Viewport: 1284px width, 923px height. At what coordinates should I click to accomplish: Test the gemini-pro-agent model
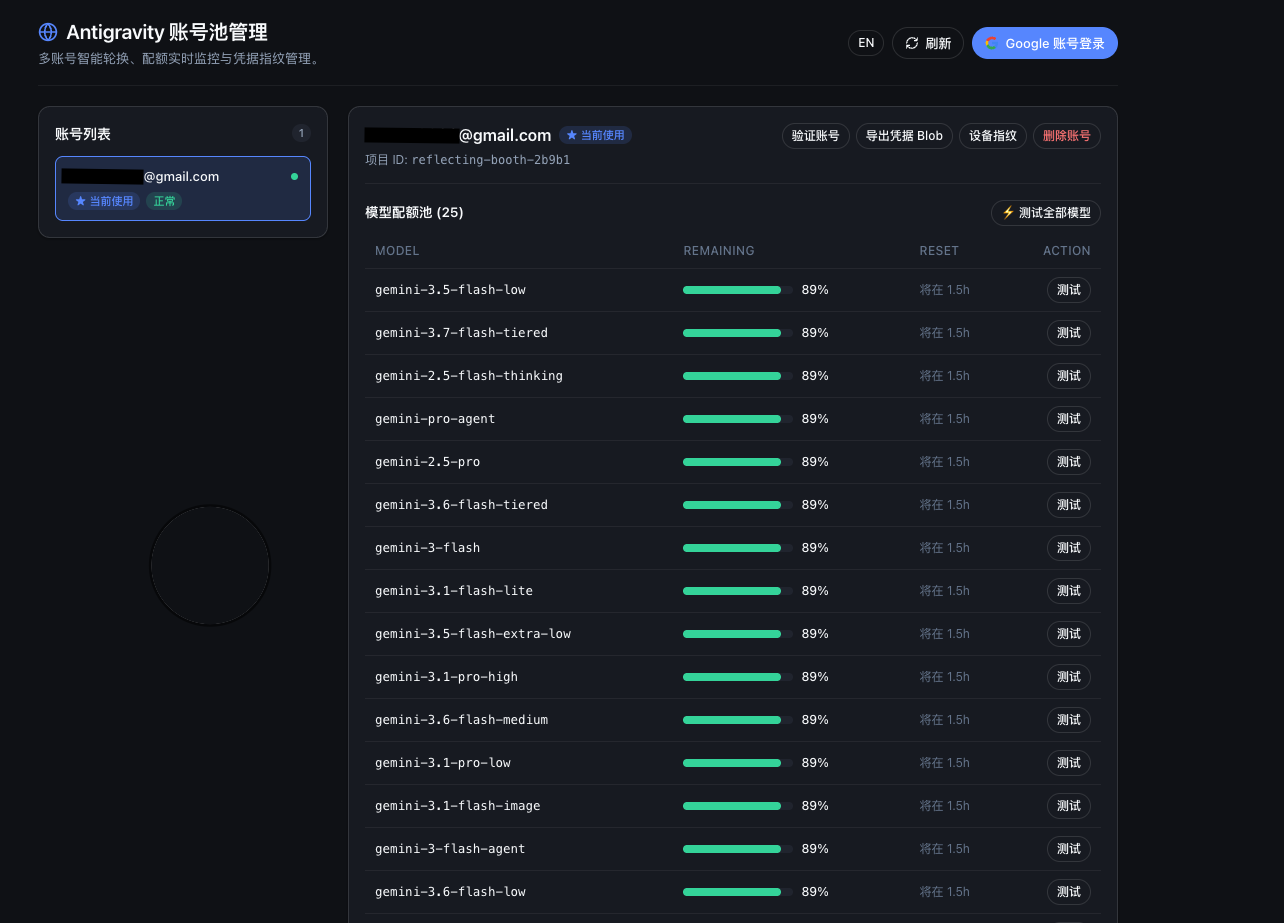tap(1069, 419)
